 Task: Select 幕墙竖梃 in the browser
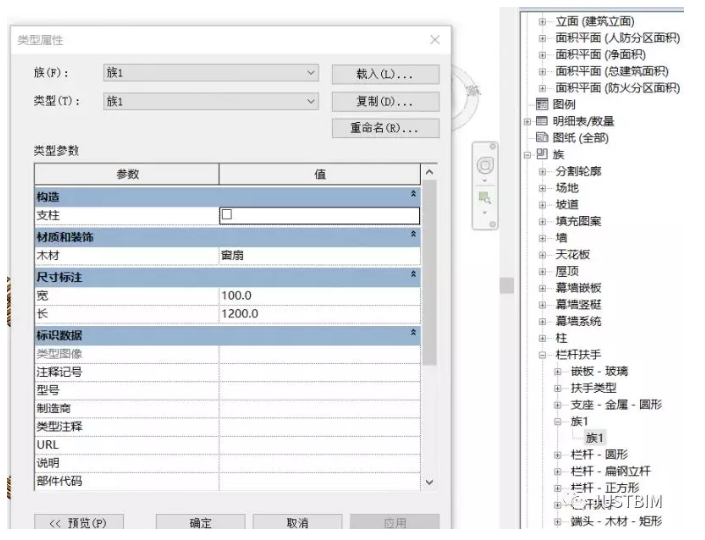(x=578, y=304)
